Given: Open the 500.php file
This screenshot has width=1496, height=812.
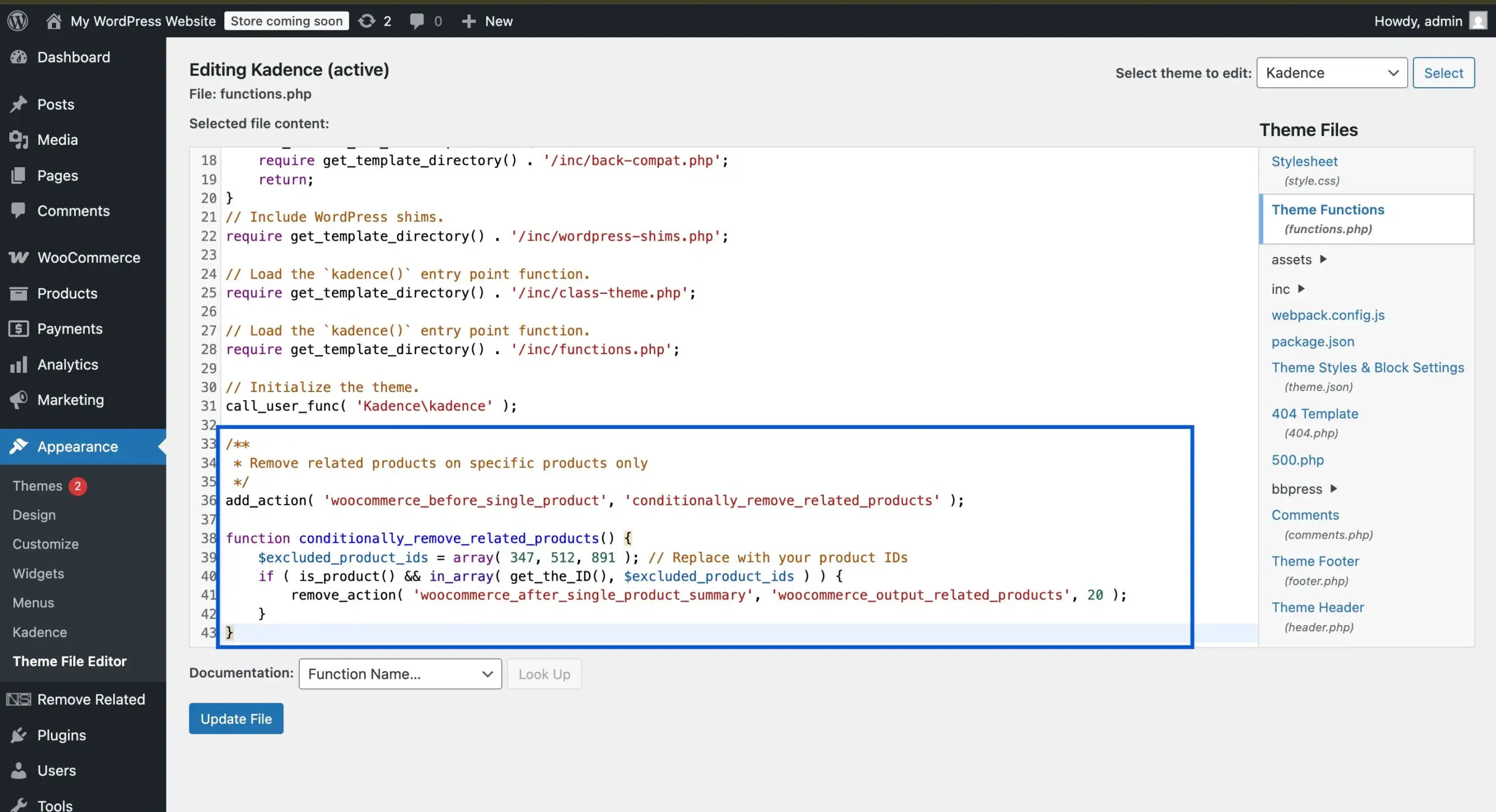Looking at the screenshot, I should [1297, 460].
